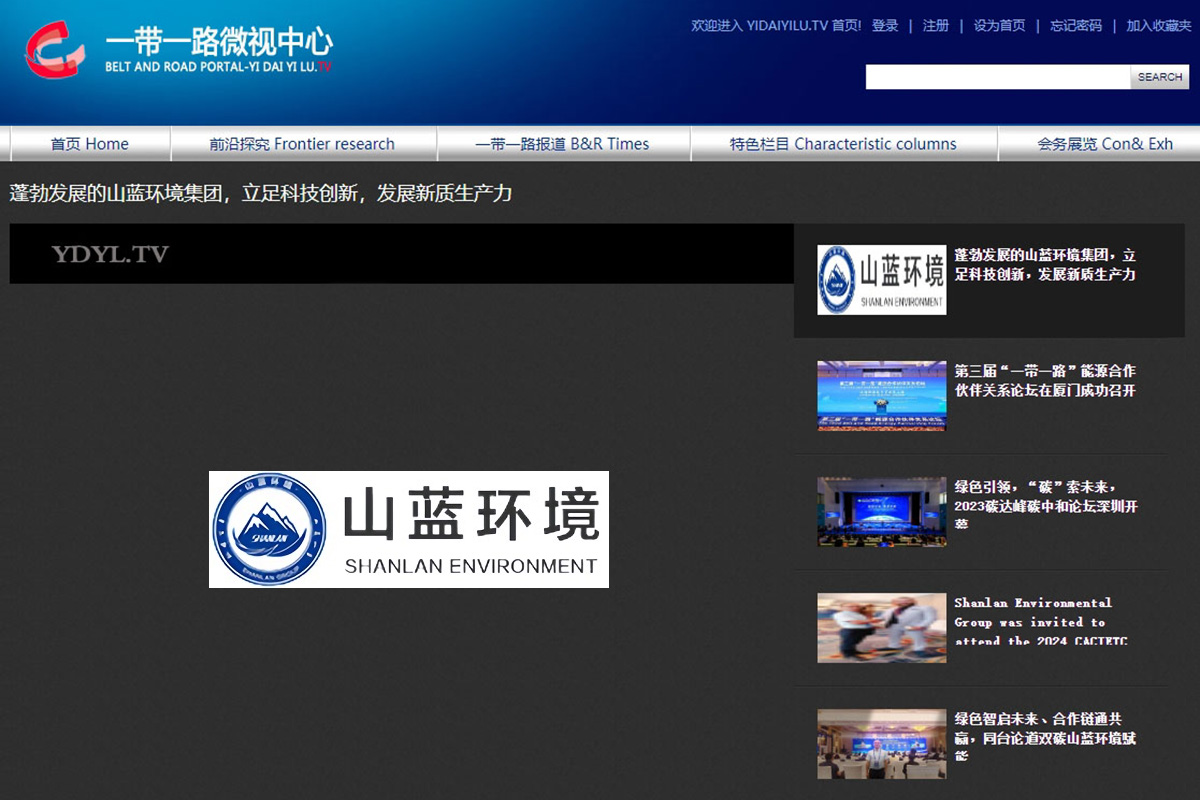Screen dimensions: 1200x800
Task: Open the 2024 CACTETC article thumbnail
Action: [881, 627]
